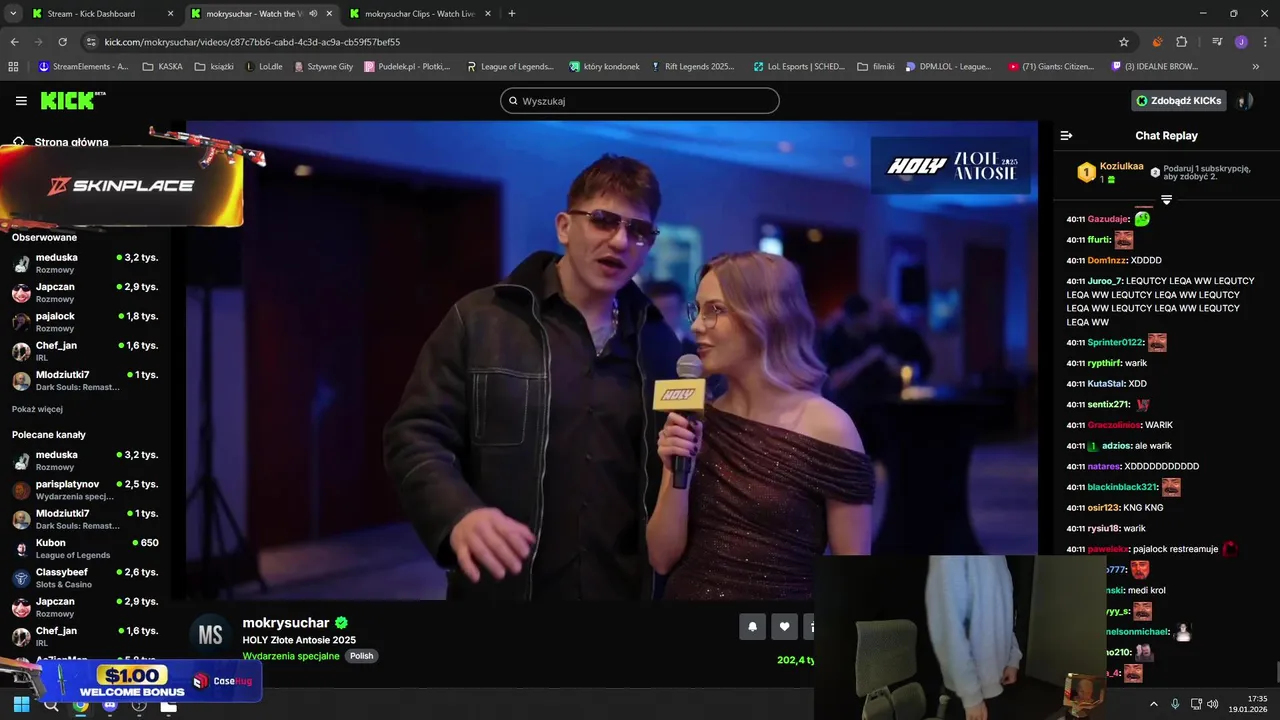The height and width of the screenshot is (720, 1280).
Task: Open parisplatynov recommended channel
Action: (x=85, y=490)
